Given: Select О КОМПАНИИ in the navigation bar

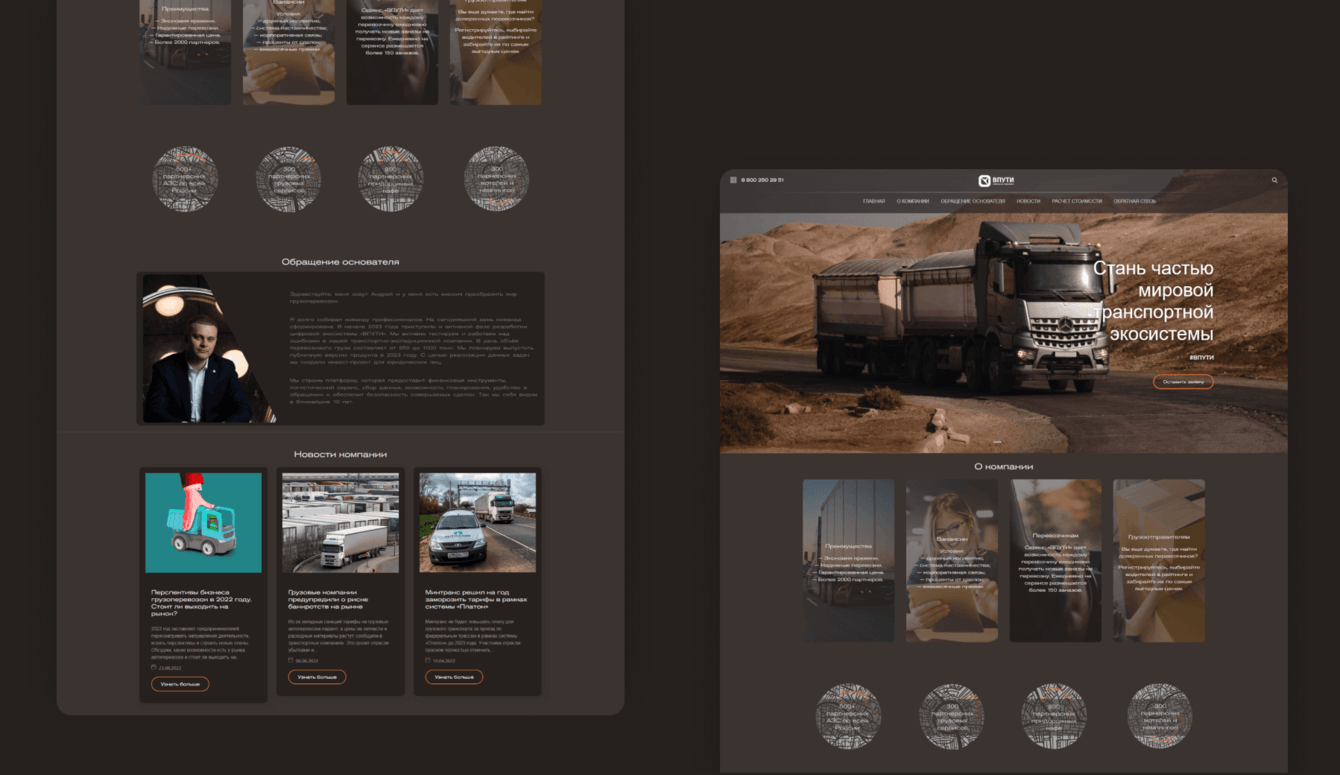Looking at the screenshot, I should point(913,201).
